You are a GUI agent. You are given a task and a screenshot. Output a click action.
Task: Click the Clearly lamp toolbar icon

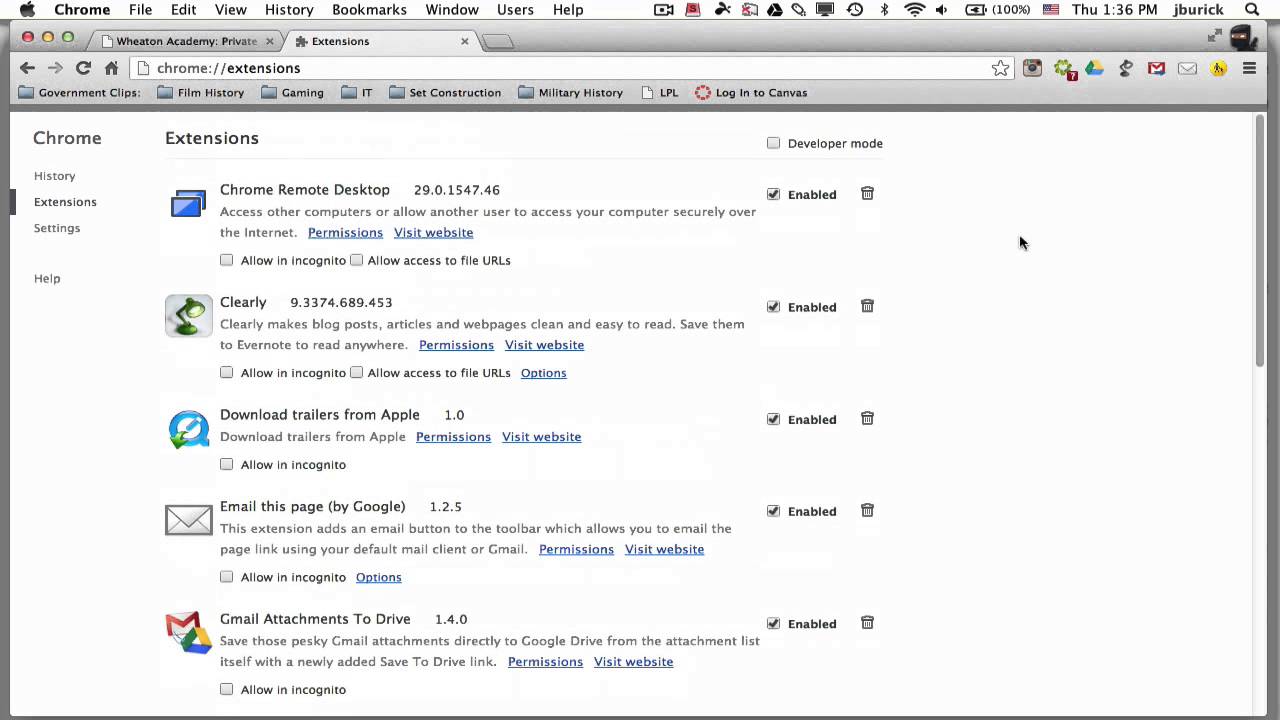1125,68
